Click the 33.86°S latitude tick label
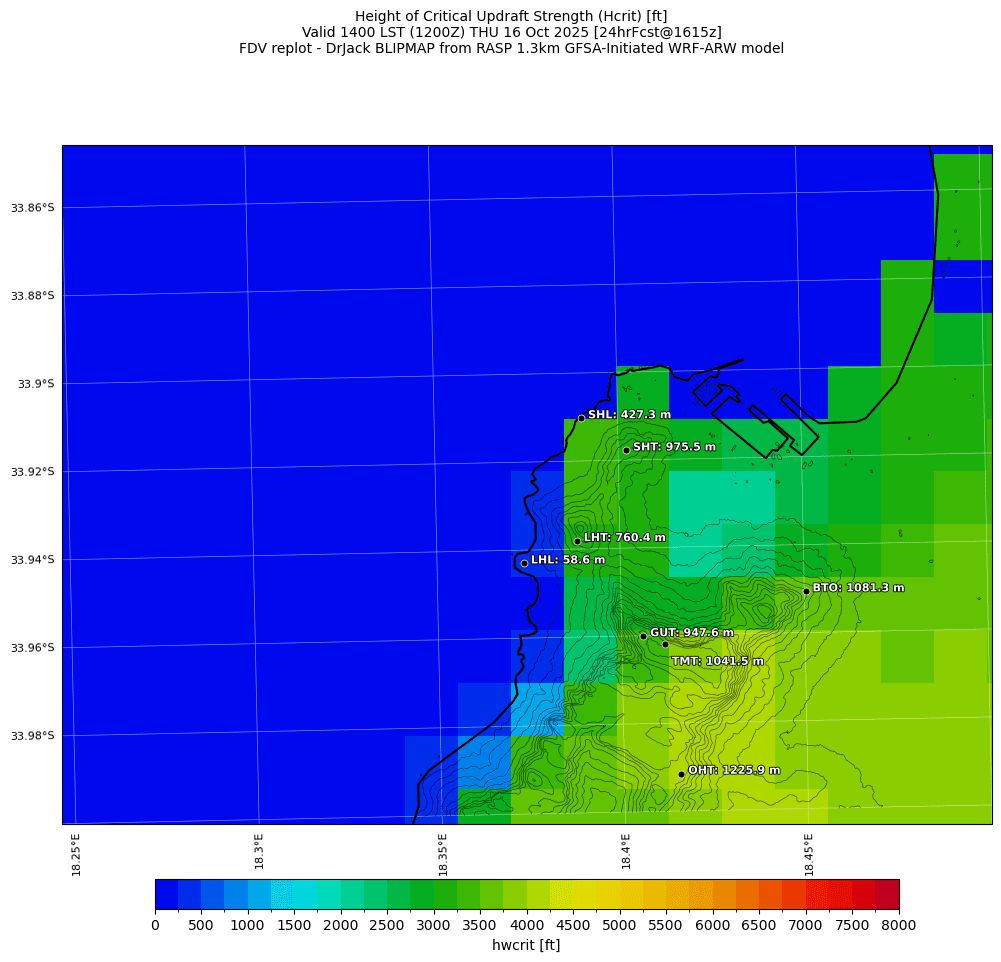 (33, 208)
